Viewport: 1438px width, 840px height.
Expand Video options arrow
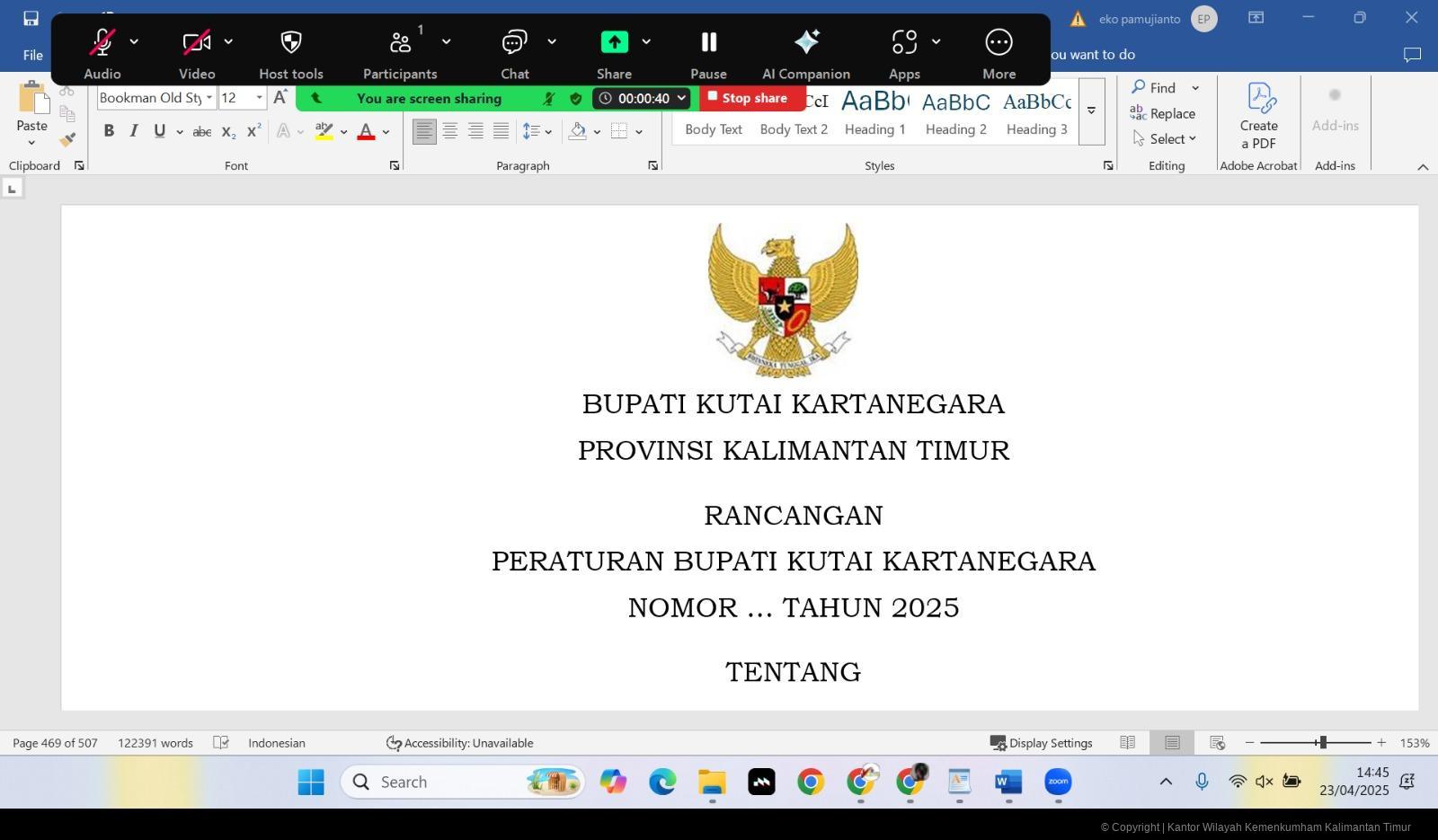[x=228, y=41]
